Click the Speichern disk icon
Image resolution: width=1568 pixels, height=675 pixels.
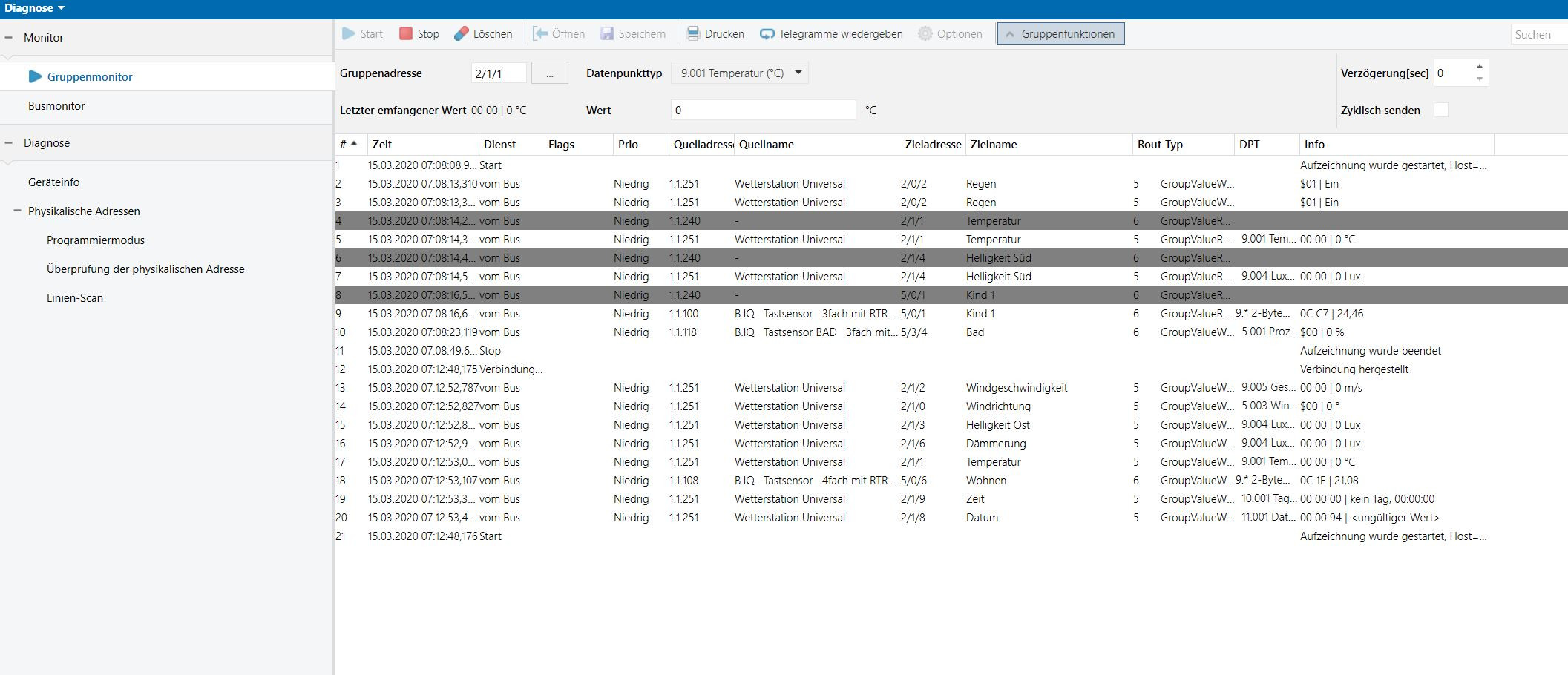point(607,34)
